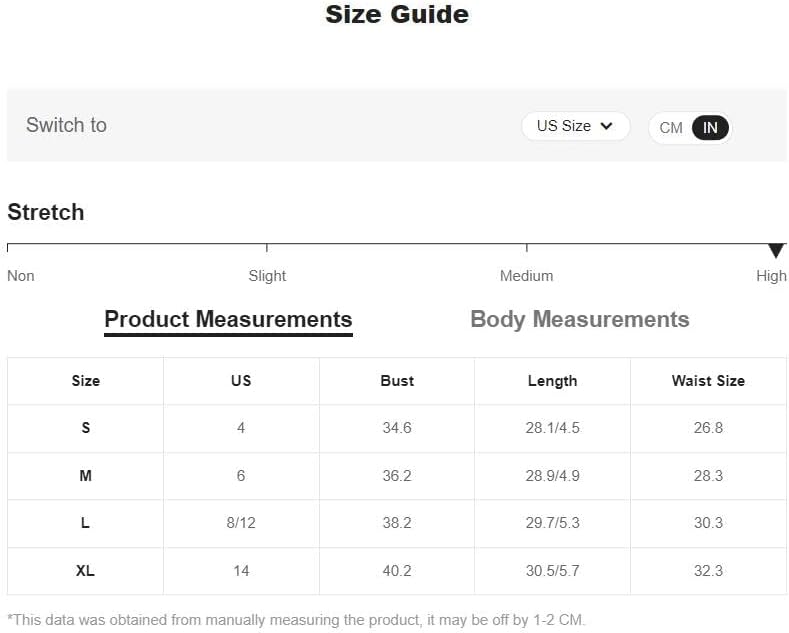Screen dimensions: 789x633
Task: Select the IN unit option
Action: pos(710,128)
